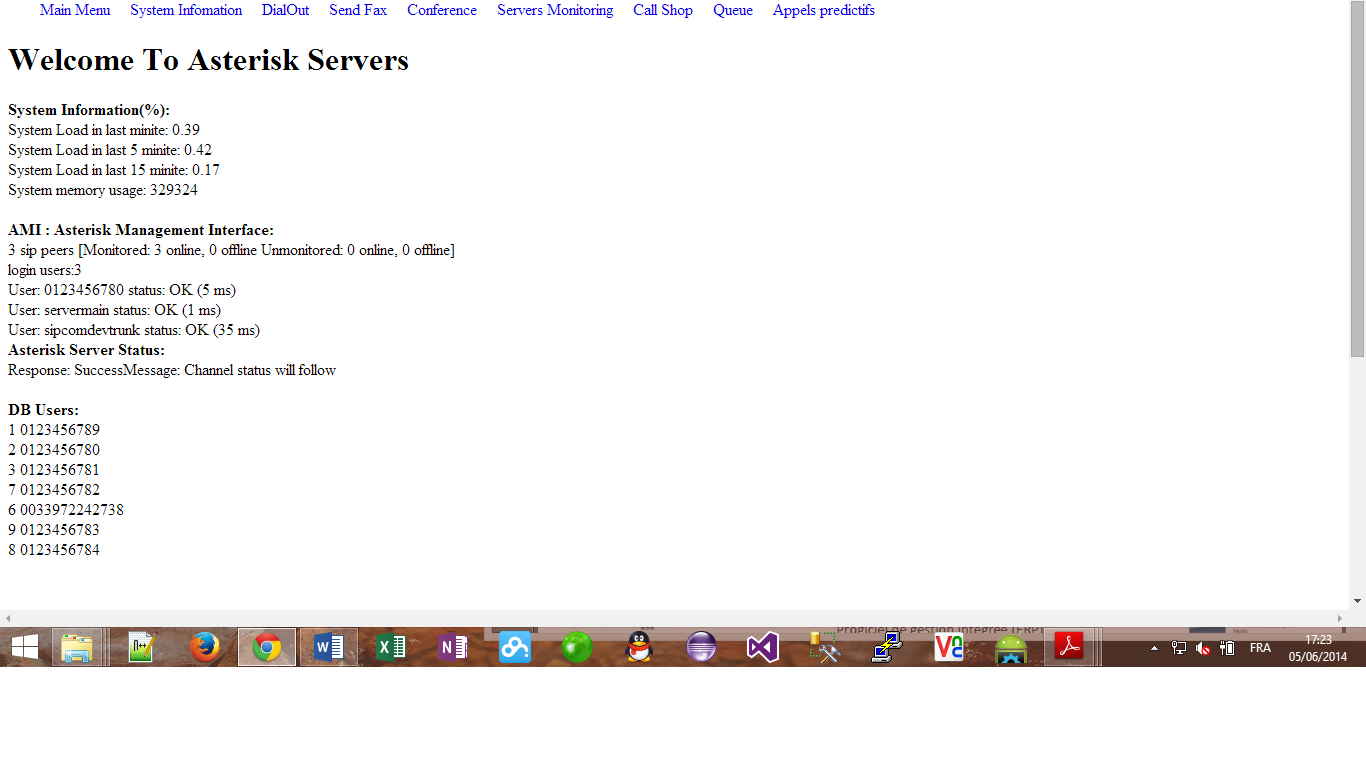Open the VNC viewer taskbar icon
This screenshot has width=1366, height=768.
[x=948, y=648]
